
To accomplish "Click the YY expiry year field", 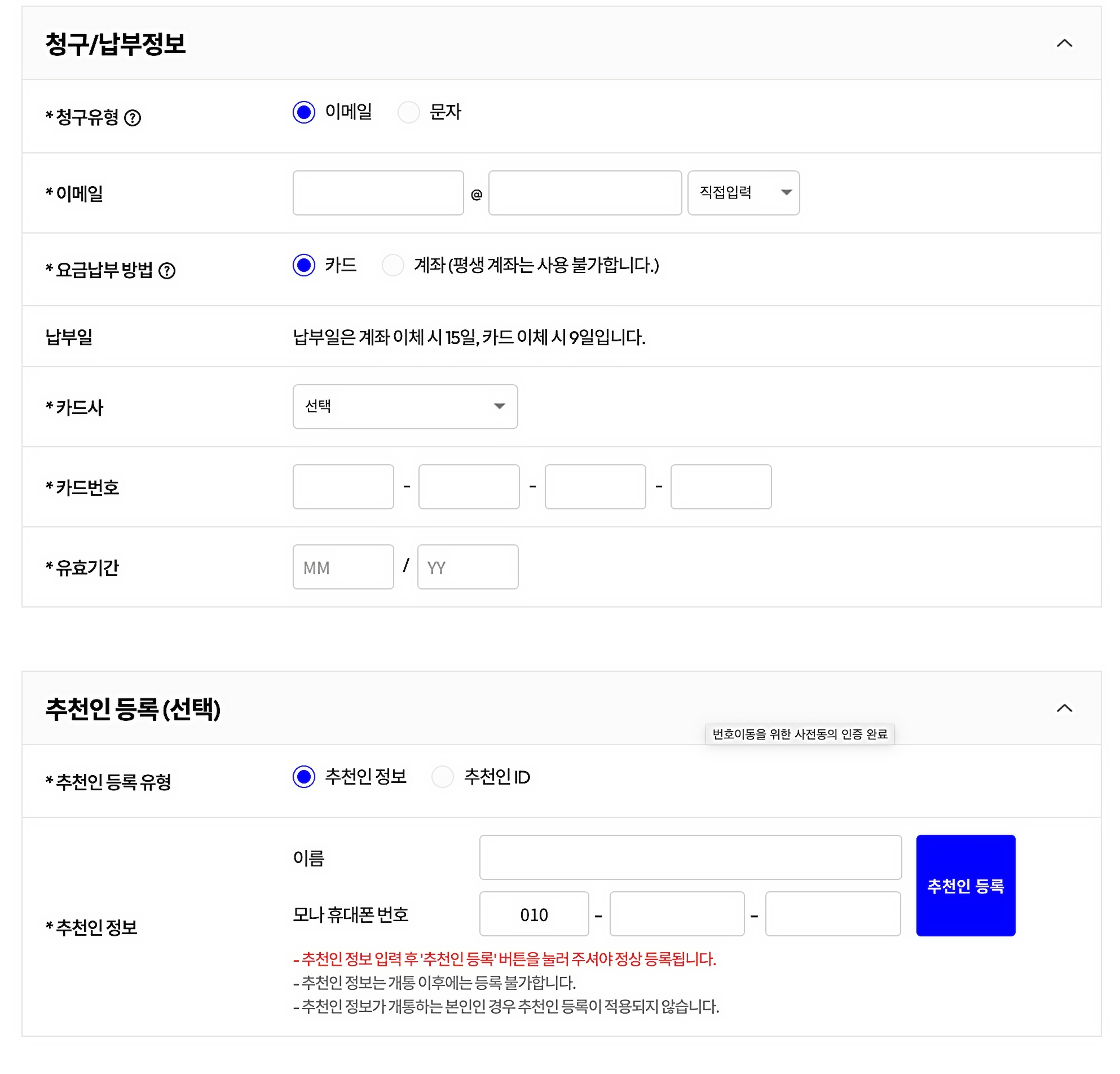I will point(468,566).
